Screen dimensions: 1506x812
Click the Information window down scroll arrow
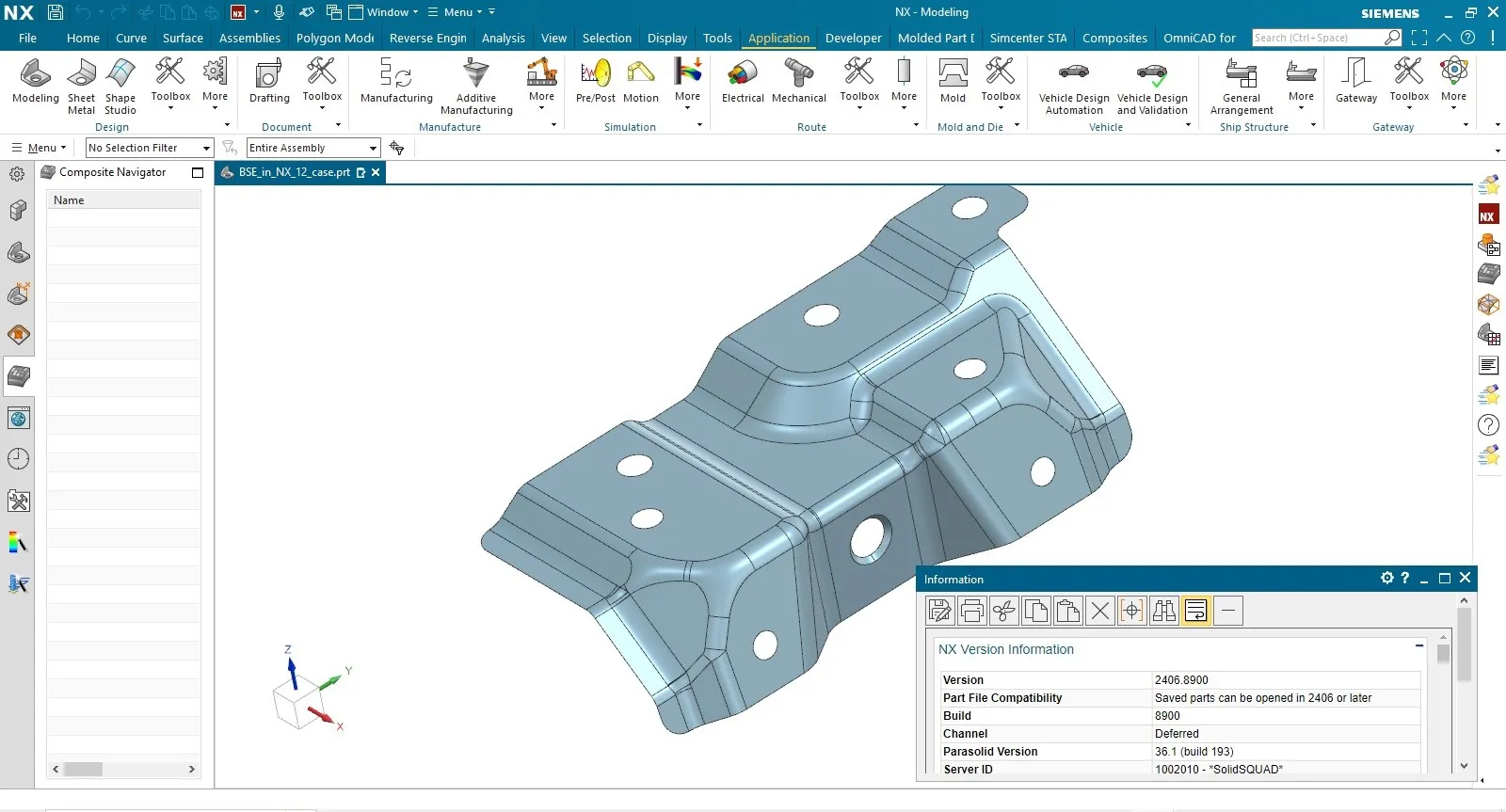tap(1464, 766)
